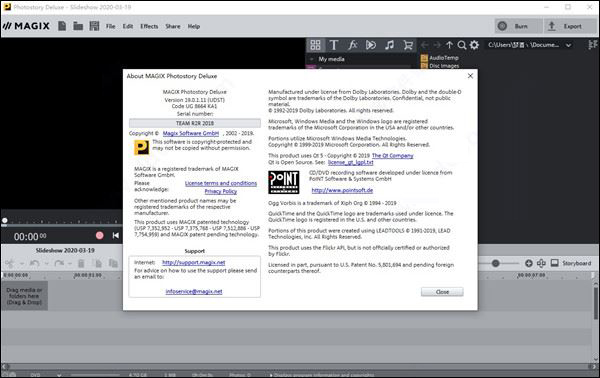Click the Slideshow 2020-03-19 title
The height and width of the screenshot is (378, 600).
65,250
